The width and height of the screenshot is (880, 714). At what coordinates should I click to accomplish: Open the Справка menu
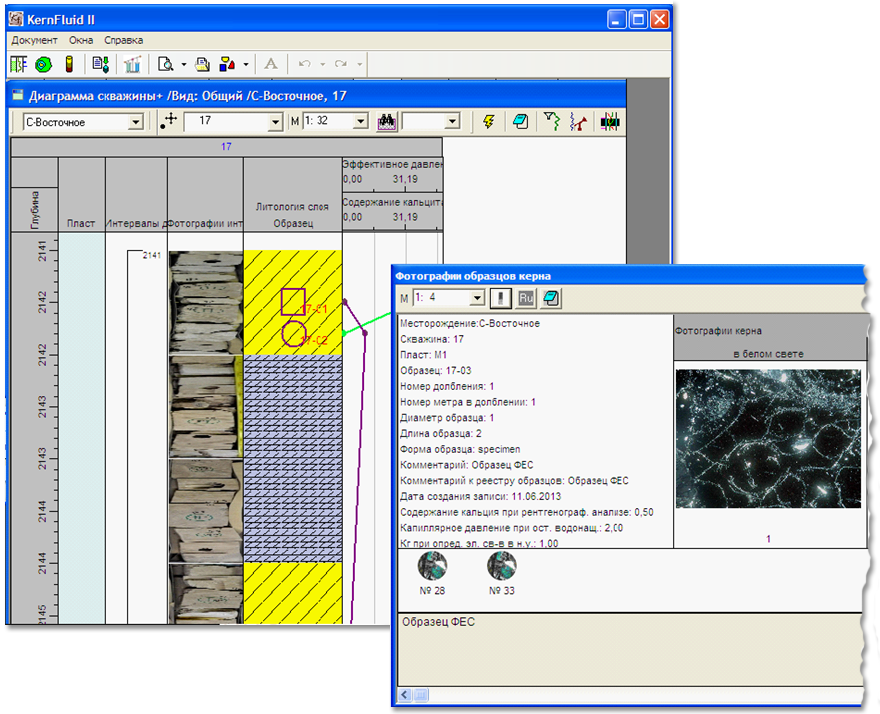(123, 40)
